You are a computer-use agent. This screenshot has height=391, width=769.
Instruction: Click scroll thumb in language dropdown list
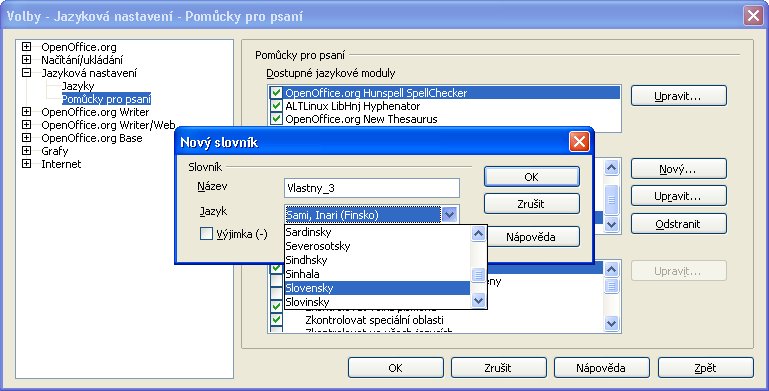click(478, 275)
